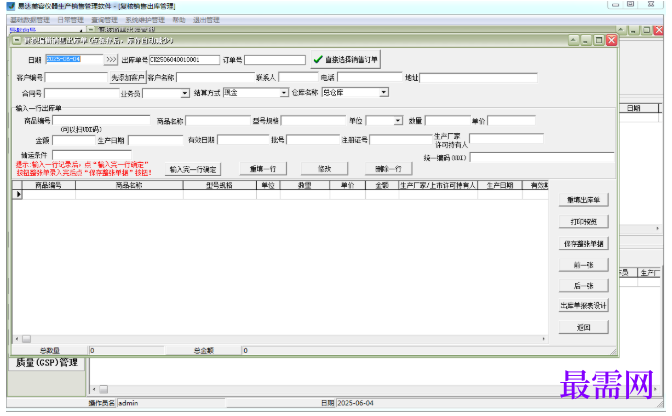Click the 打印预览 button

[583, 222]
